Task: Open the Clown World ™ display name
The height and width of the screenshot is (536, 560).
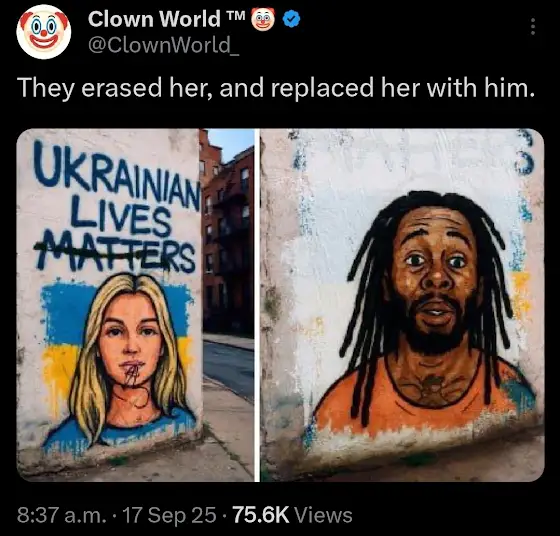Action: [167, 19]
